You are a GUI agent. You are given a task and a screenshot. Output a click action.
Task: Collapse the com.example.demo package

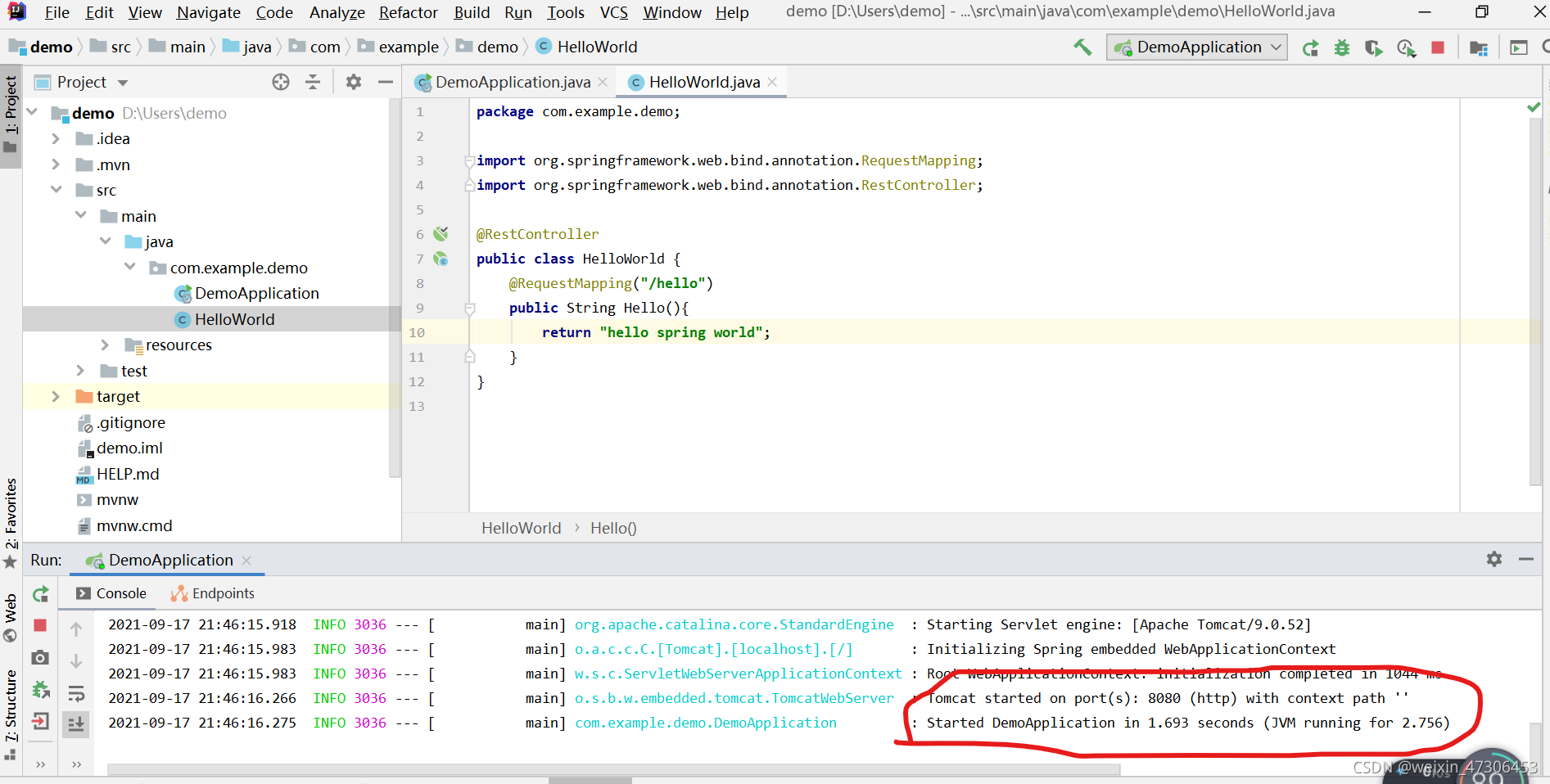point(129,267)
